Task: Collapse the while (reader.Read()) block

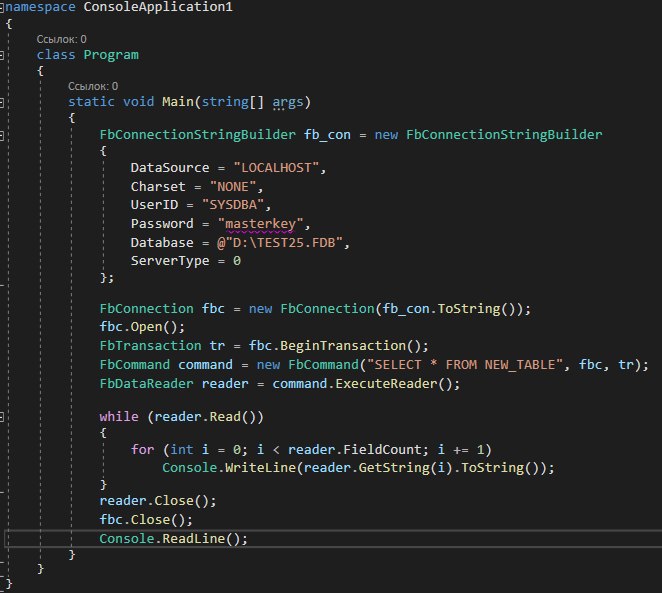Action: coord(2,417)
